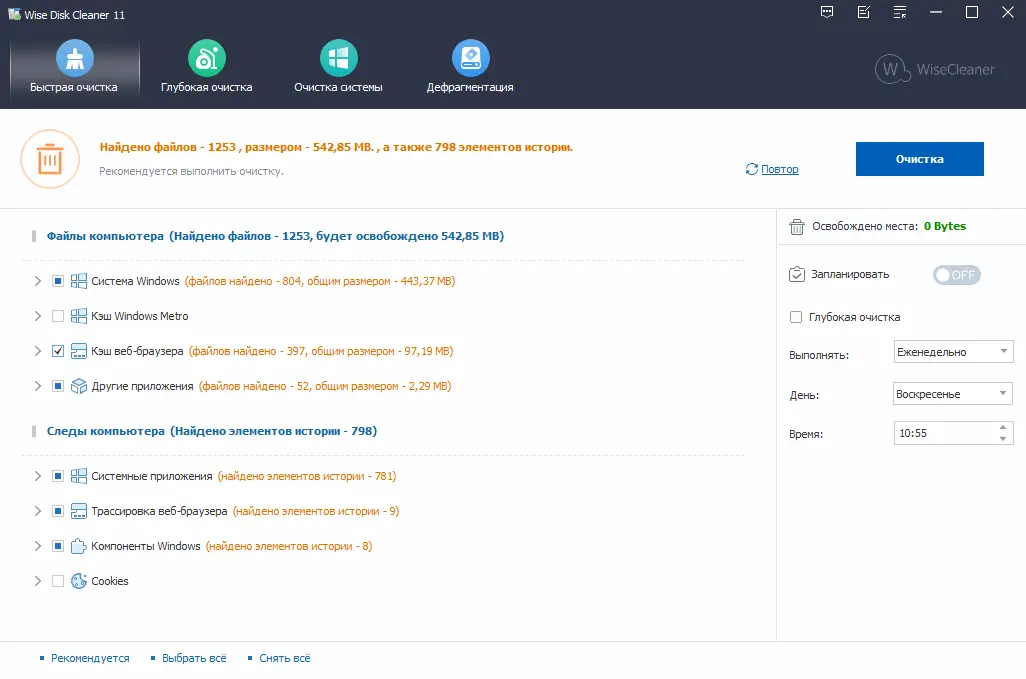Screen dimensions: 1026x679
Task: Click the Рекомендуется link
Action: coord(90,658)
